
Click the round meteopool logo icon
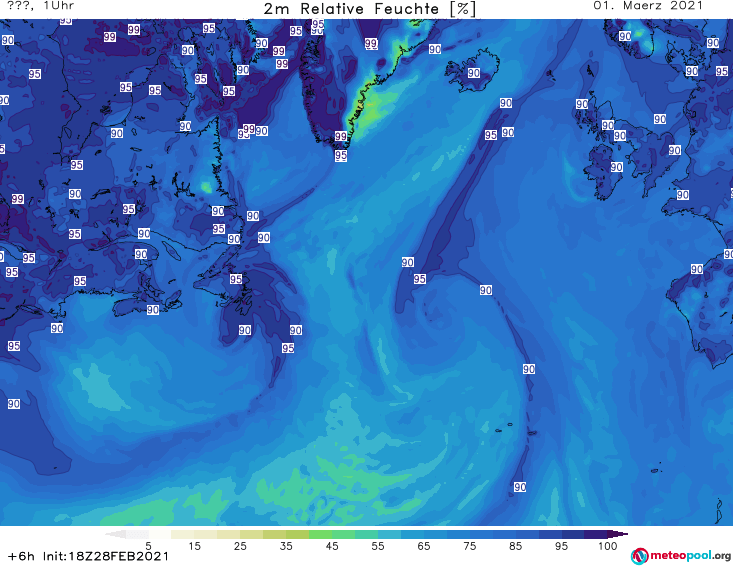pyautogui.click(x=639, y=556)
